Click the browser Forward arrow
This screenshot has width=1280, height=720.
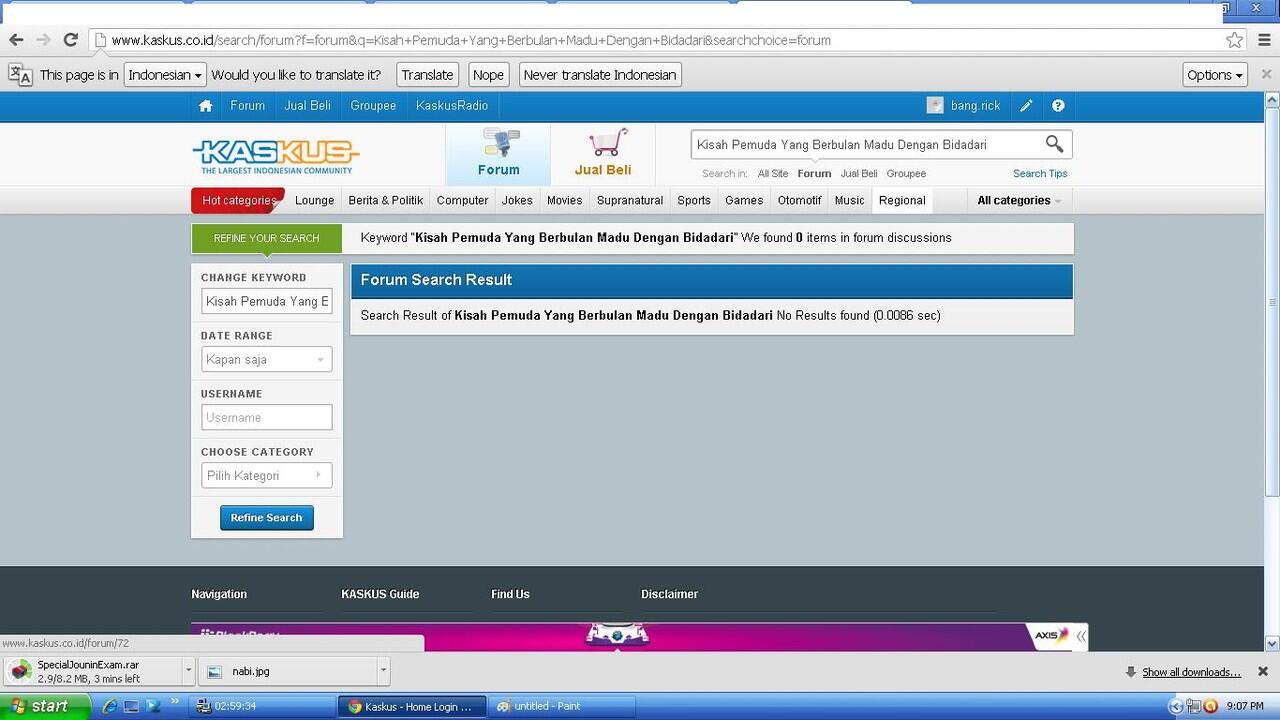click(x=43, y=40)
